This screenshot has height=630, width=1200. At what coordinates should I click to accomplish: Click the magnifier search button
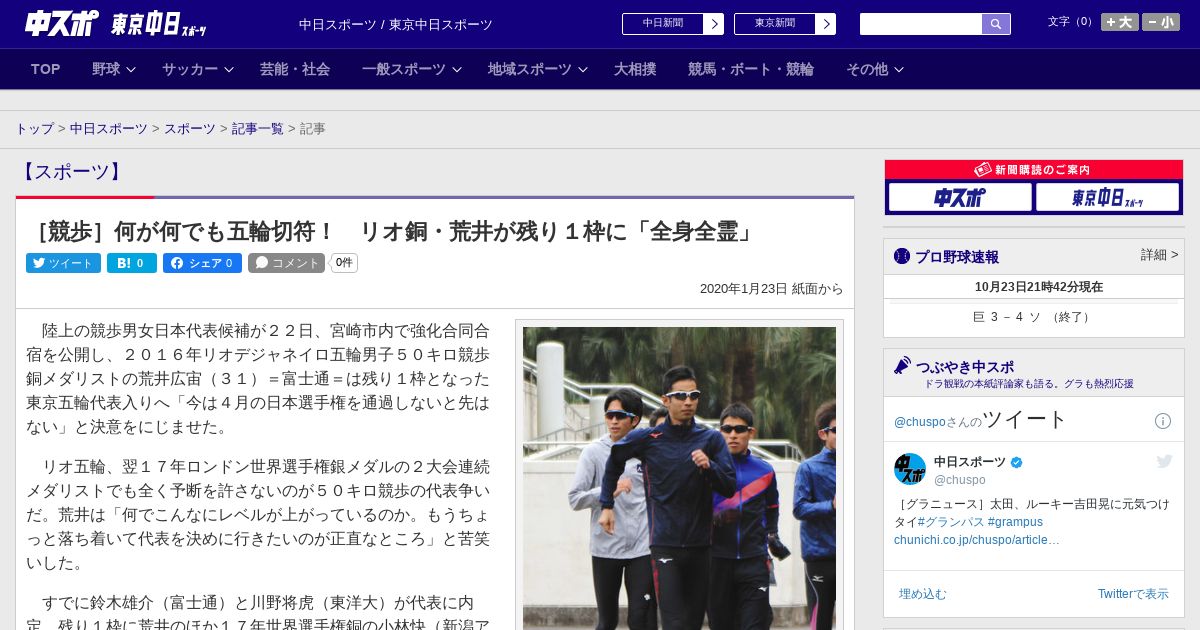coord(996,24)
